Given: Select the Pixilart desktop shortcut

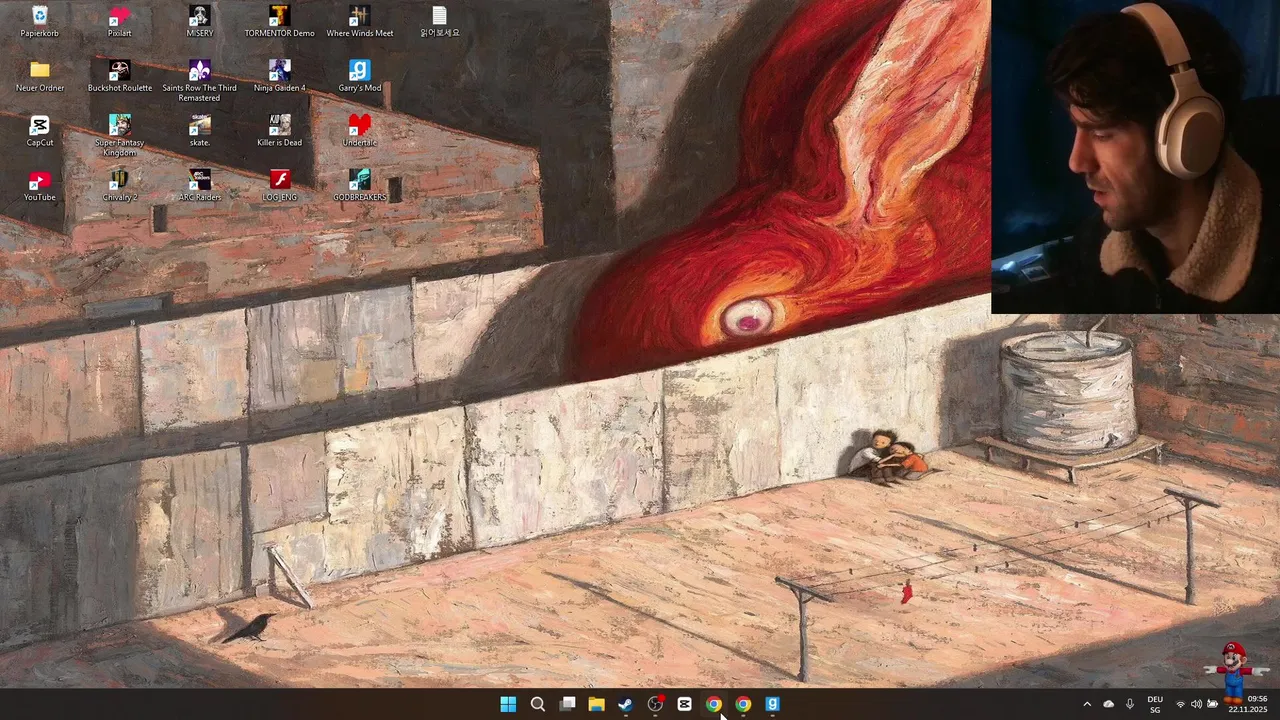Looking at the screenshot, I should tap(119, 21).
